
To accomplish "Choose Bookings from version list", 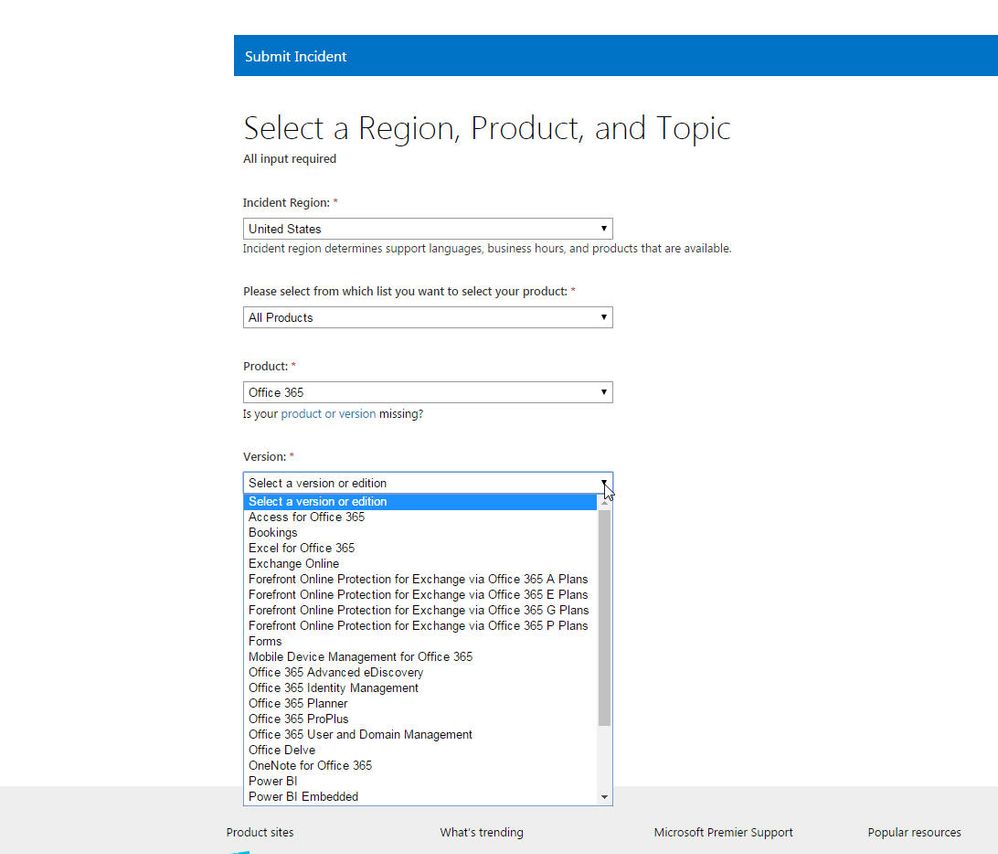I will click(420, 533).
